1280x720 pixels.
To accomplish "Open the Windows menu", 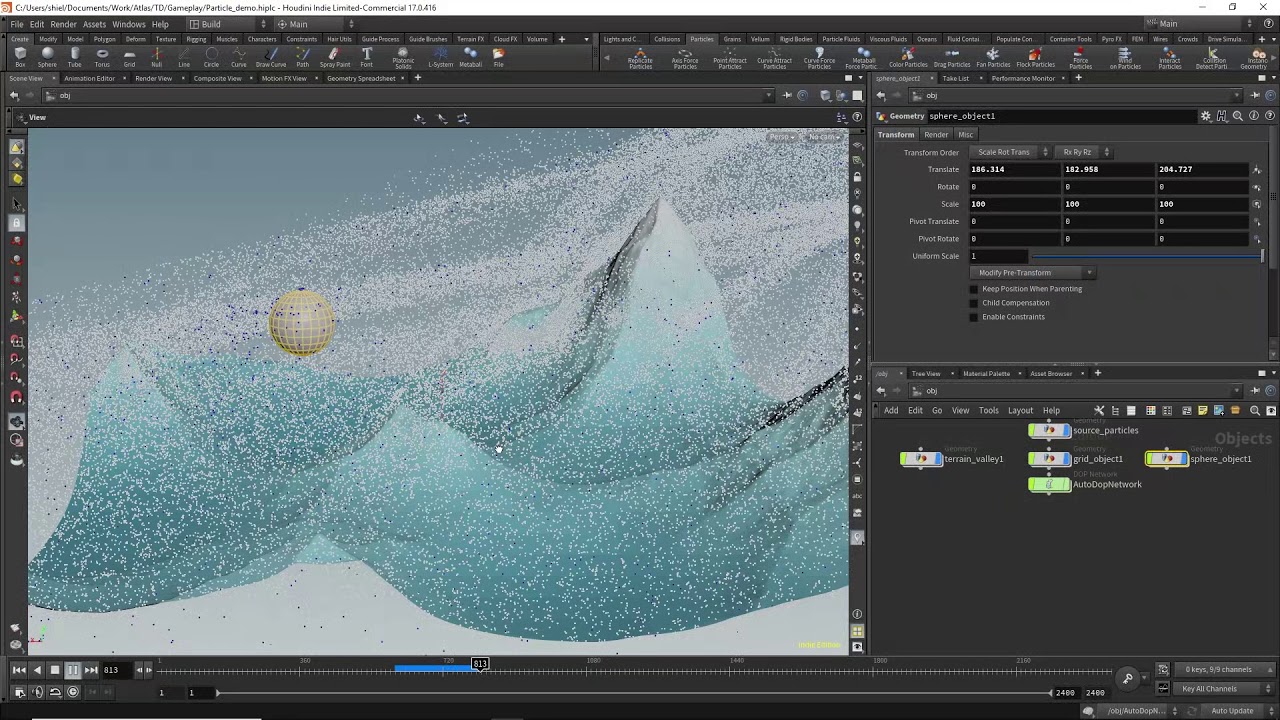I will 128,24.
